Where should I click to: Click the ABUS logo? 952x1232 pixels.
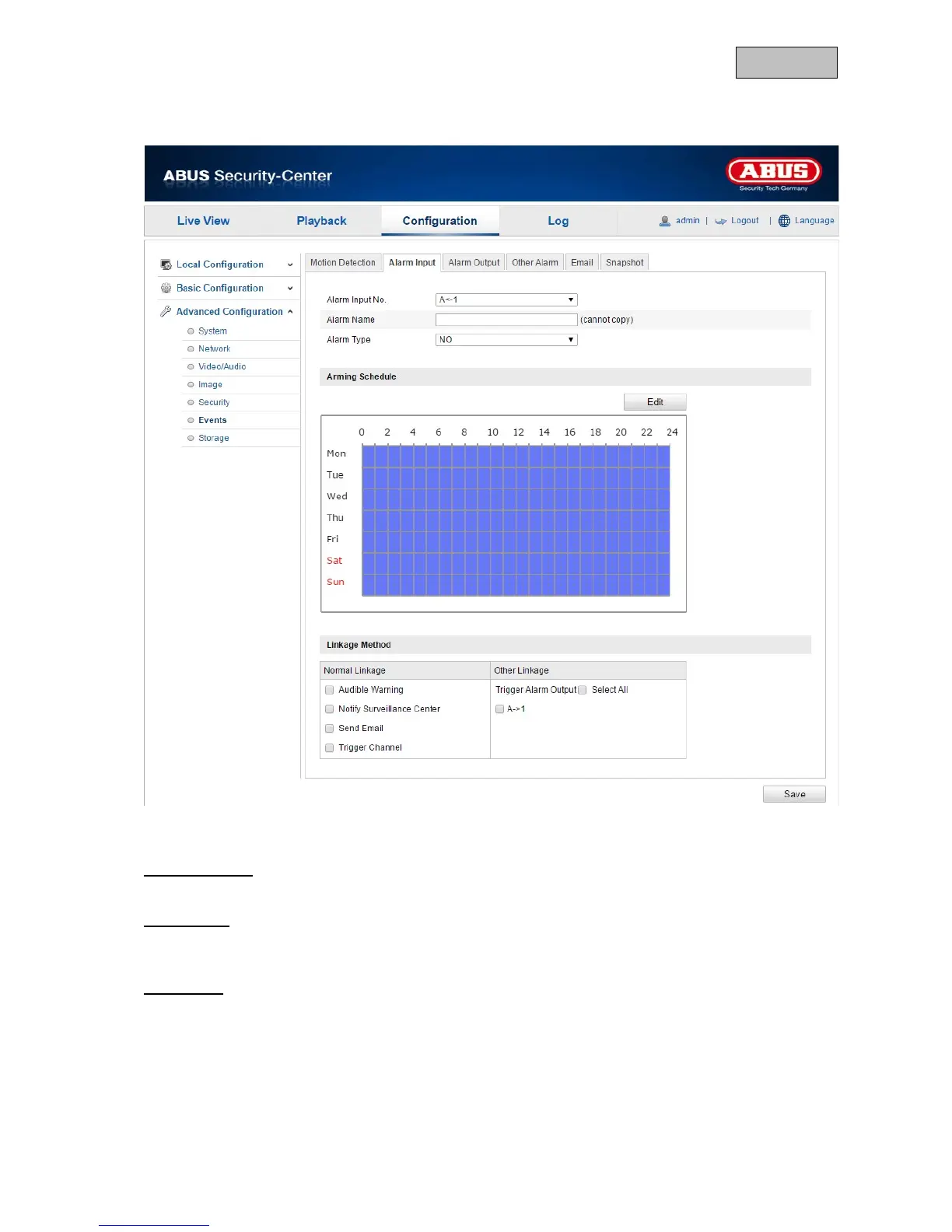tap(774, 173)
